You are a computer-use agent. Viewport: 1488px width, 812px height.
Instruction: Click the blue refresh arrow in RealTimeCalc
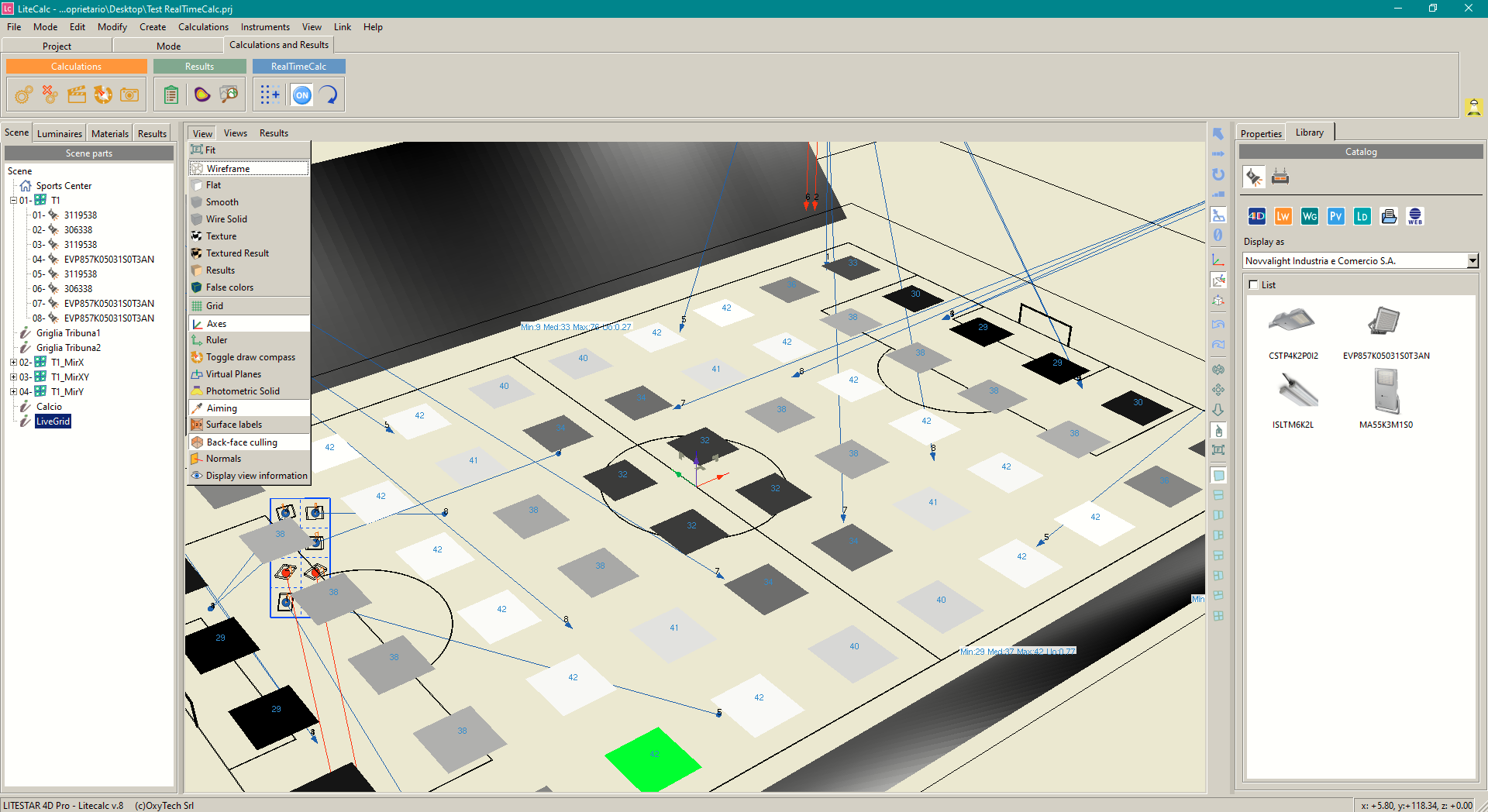[x=329, y=95]
